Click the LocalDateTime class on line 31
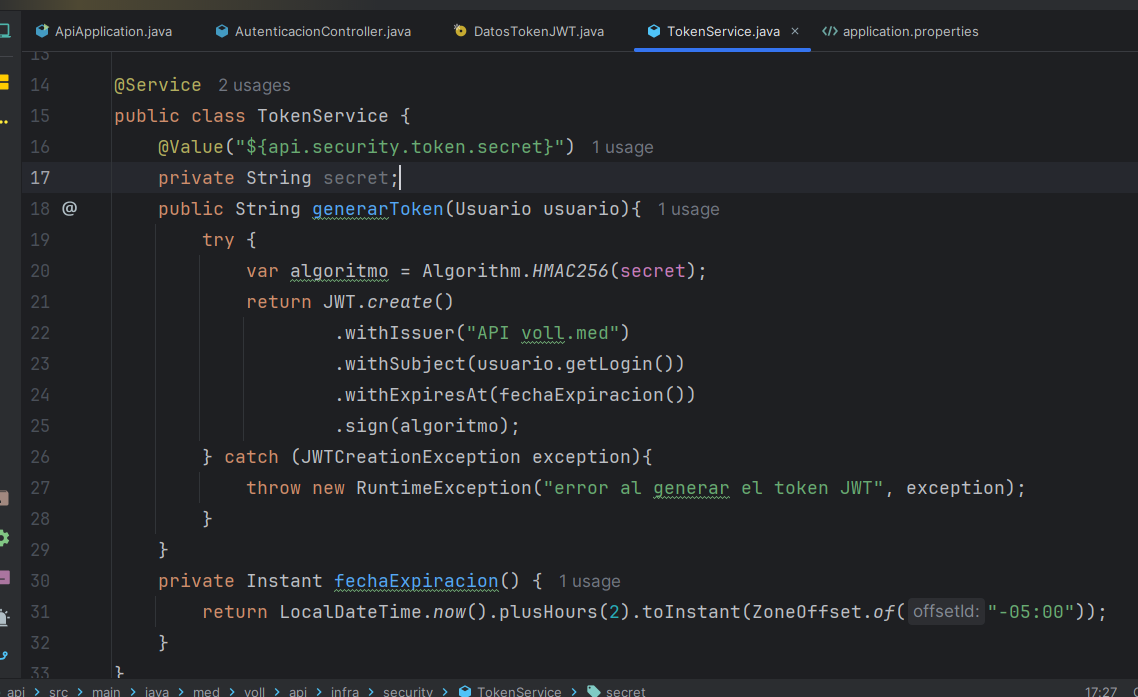 351,612
